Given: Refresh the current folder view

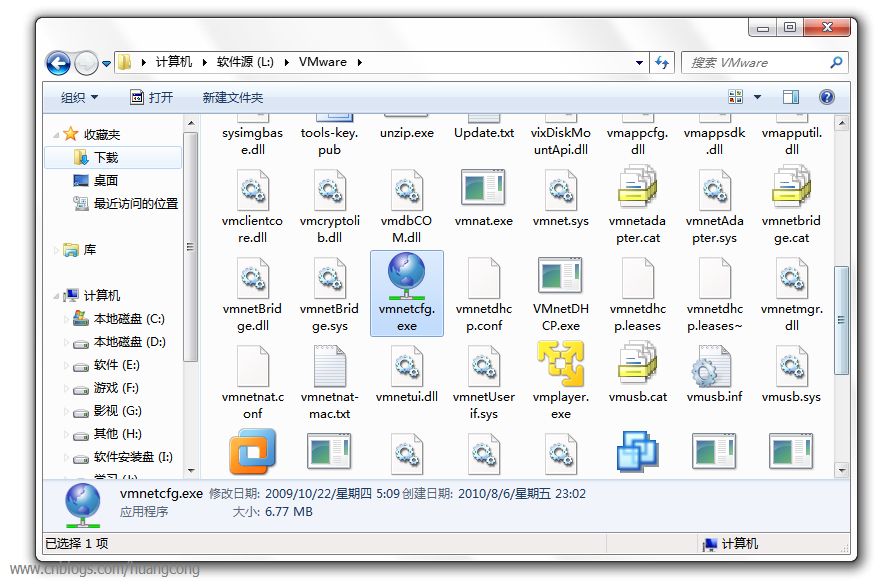Looking at the screenshot, I should pos(662,62).
